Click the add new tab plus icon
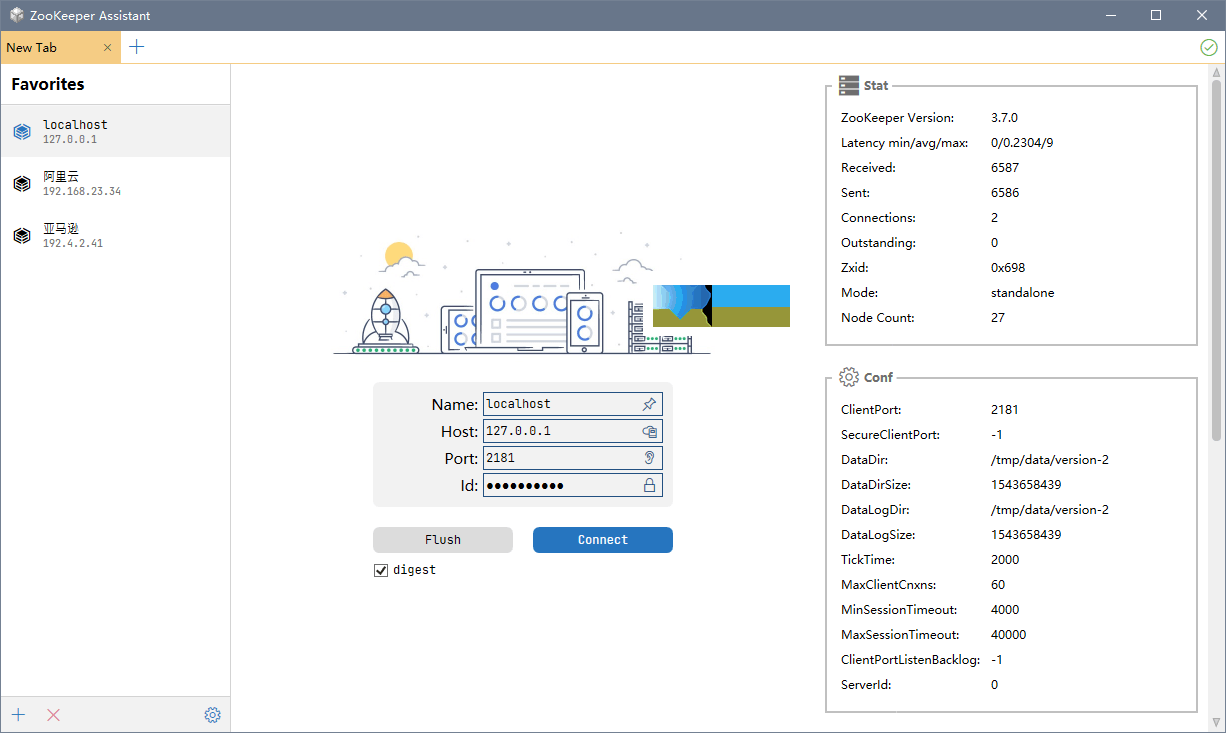The height and width of the screenshot is (733, 1226). 137,47
